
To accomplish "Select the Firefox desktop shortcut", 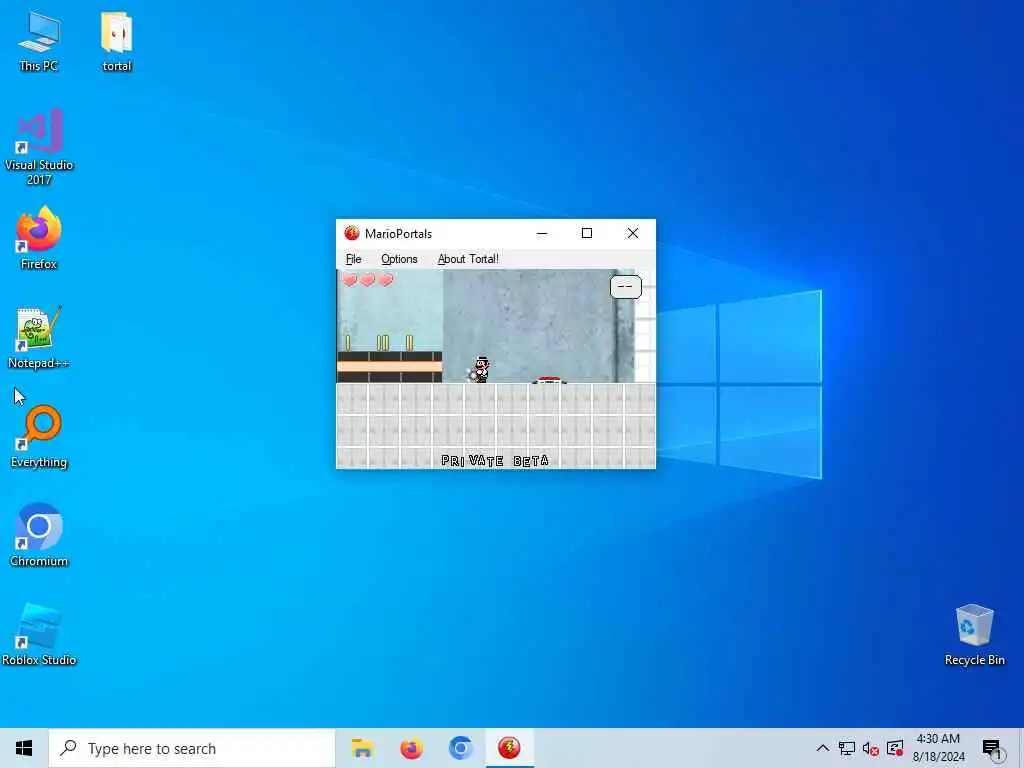I will click(39, 238).
